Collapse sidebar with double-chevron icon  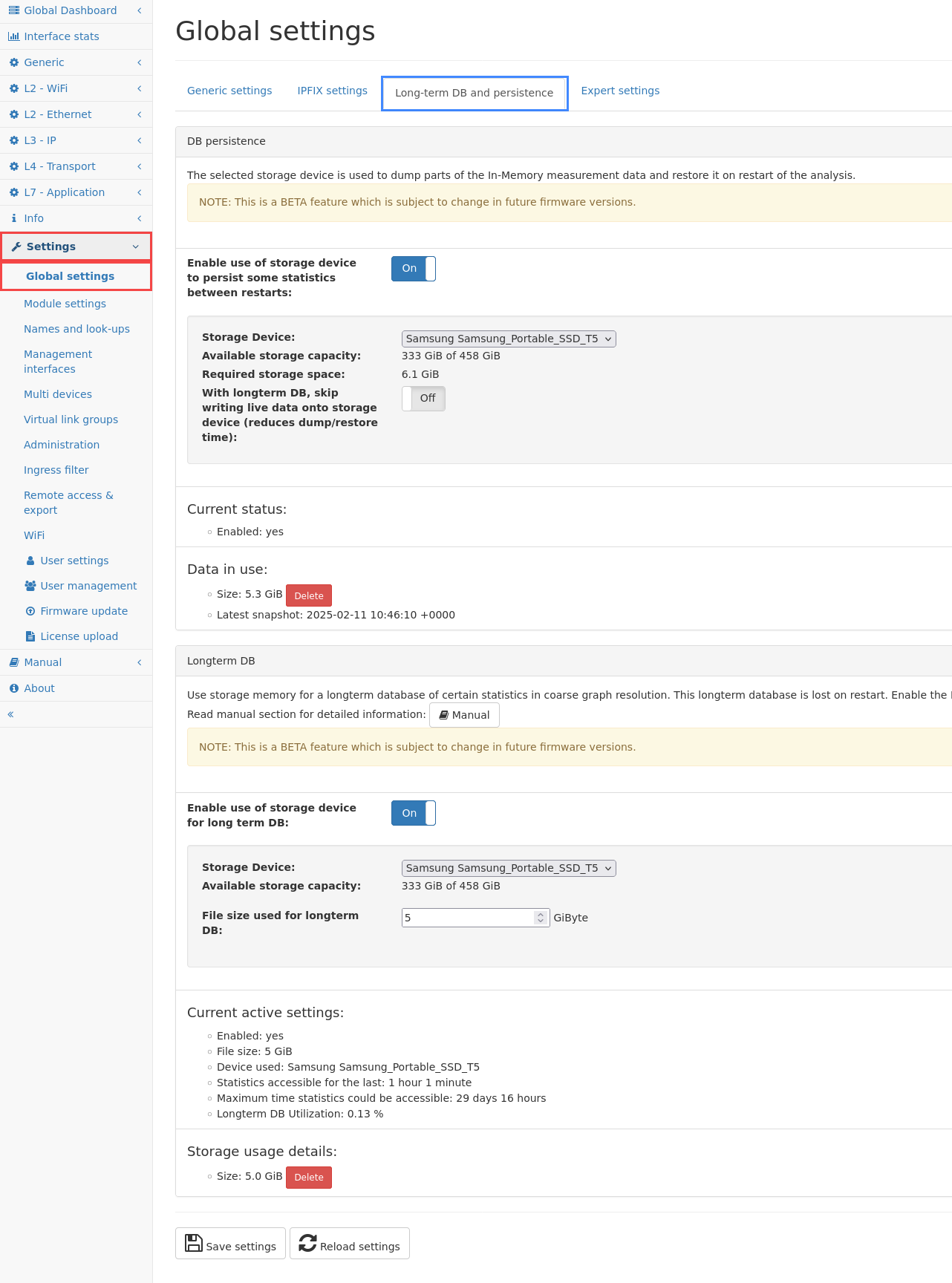10,714
